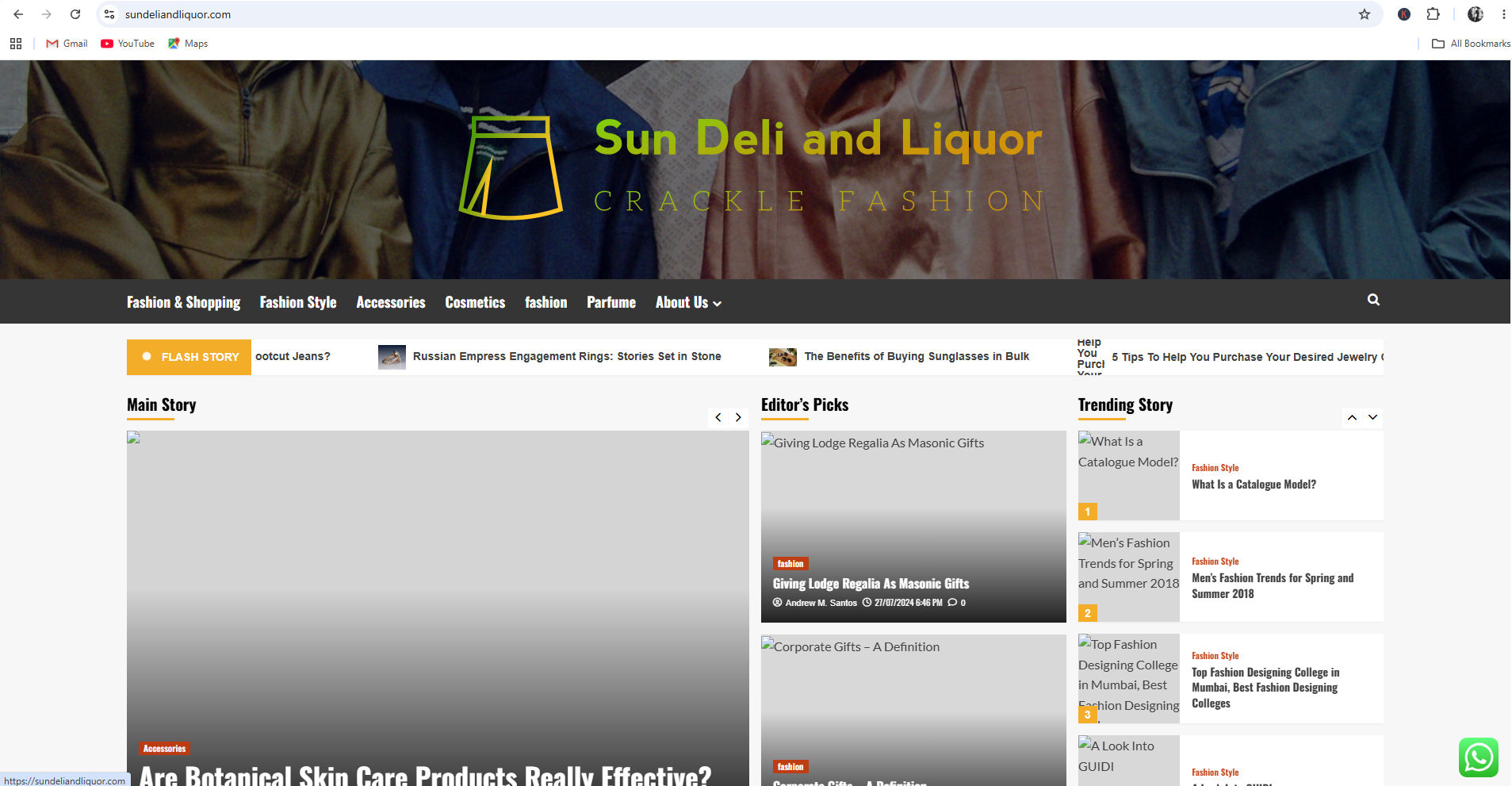Image resolution: width=1512 pixels, height=786 pixels.
Task: Click the browser forward arrow
Action: (x=47, y=14)
